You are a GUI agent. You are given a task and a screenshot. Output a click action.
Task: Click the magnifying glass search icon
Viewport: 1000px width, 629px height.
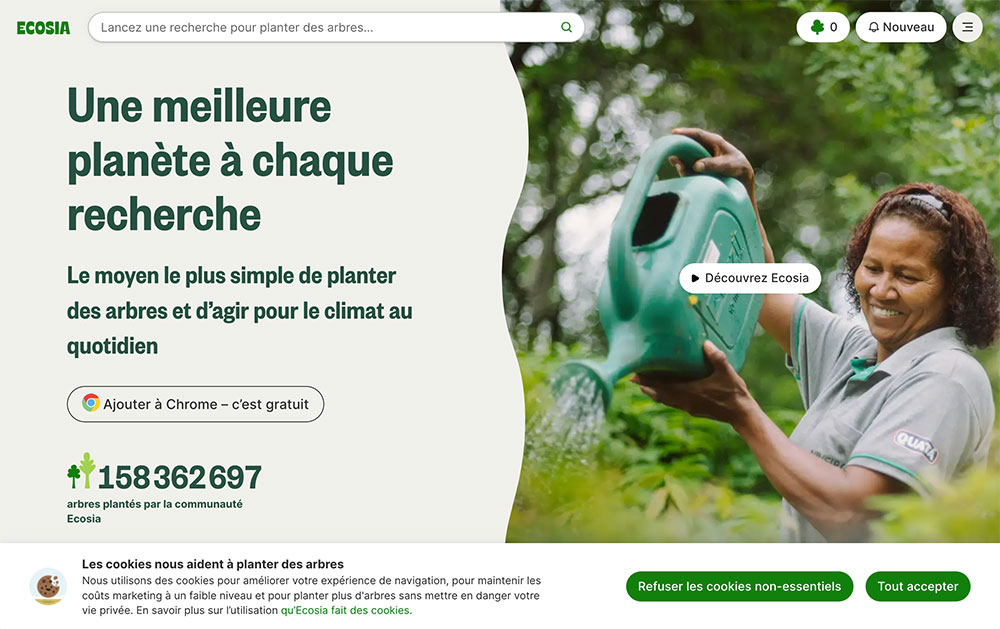566,27
